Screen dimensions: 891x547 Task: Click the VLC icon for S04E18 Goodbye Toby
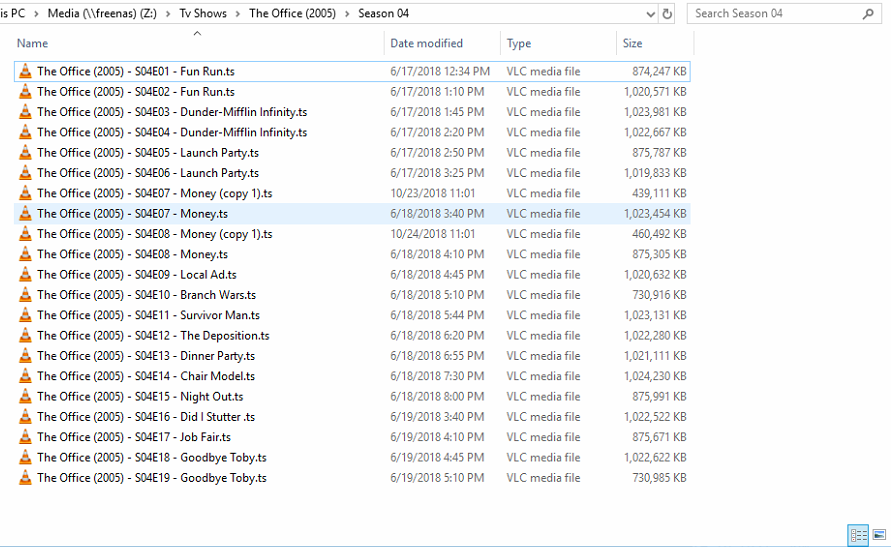pos(25,457)
